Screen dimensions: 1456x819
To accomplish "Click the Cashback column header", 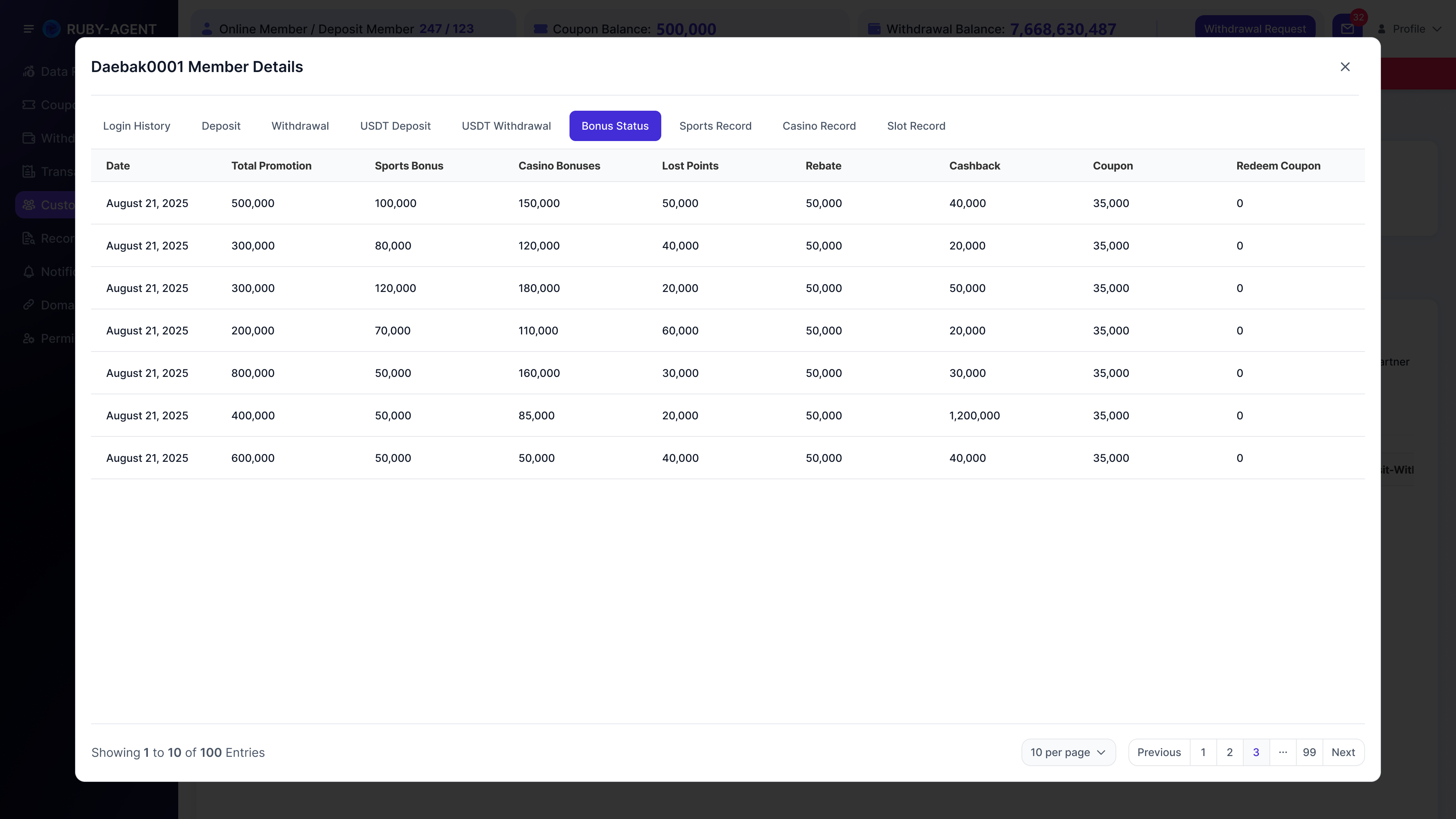I will click(x=974, y=166).
